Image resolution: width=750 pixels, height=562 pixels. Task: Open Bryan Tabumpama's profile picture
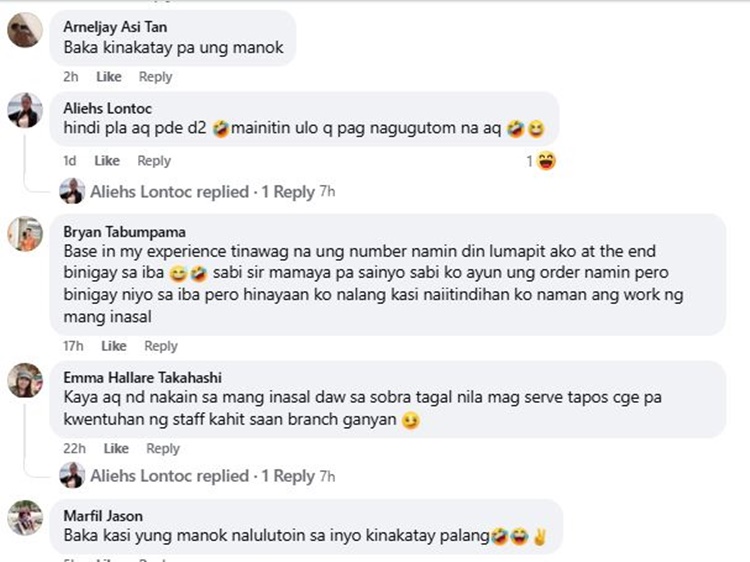pyautogui.click(x=25, y=233)
